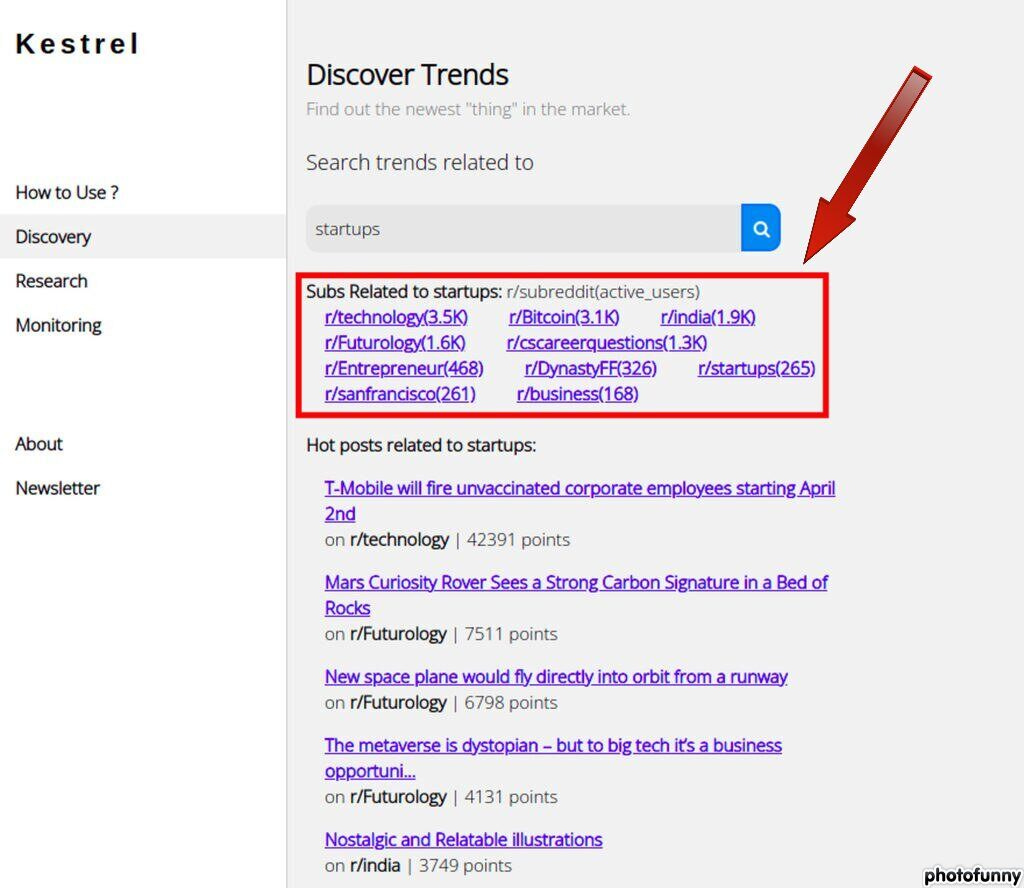Open the r/Entrepreneur(468) subreddit link
This screenshot has width=1024, height=888.
tap(404, 369)
